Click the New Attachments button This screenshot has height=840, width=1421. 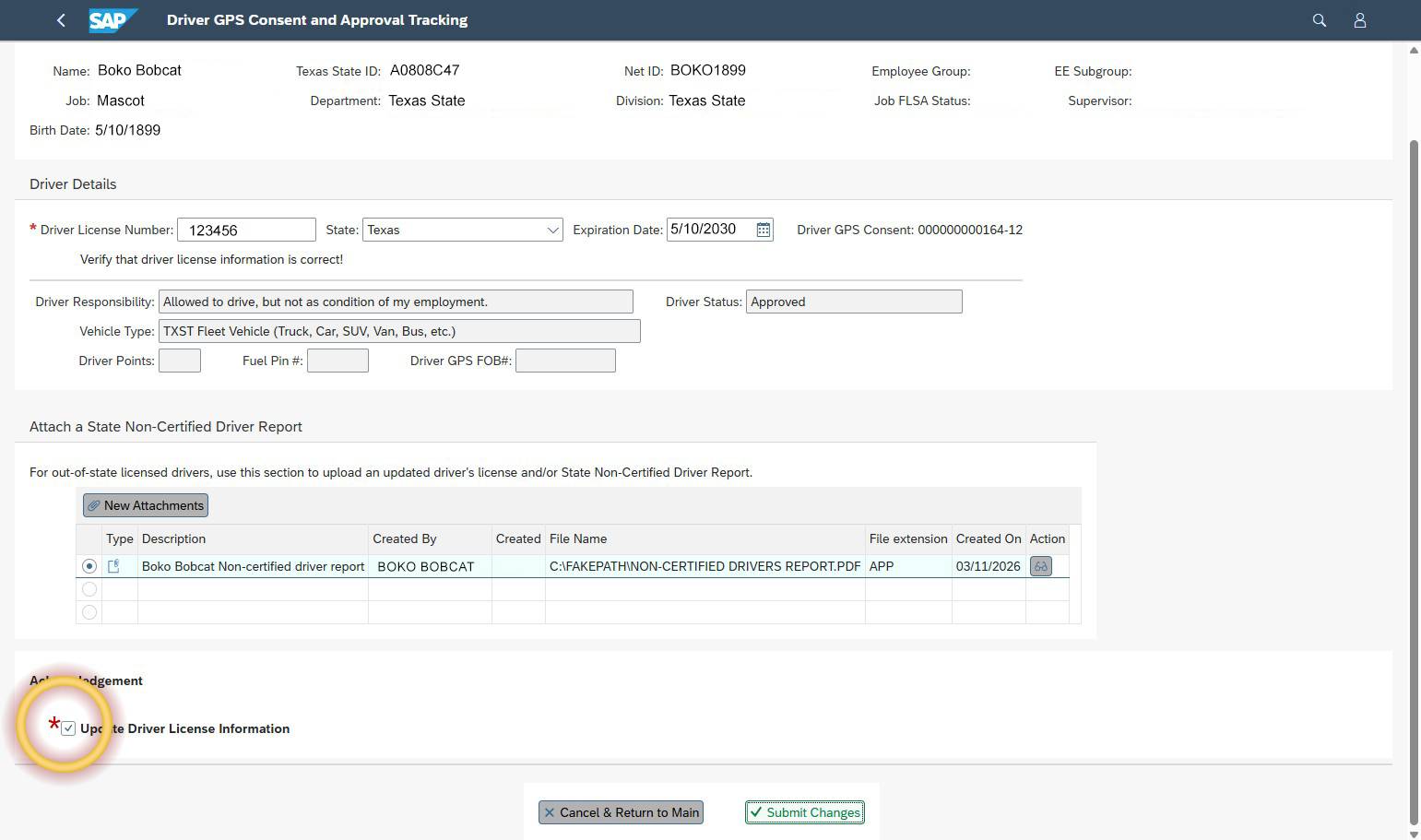pos(145,505)
